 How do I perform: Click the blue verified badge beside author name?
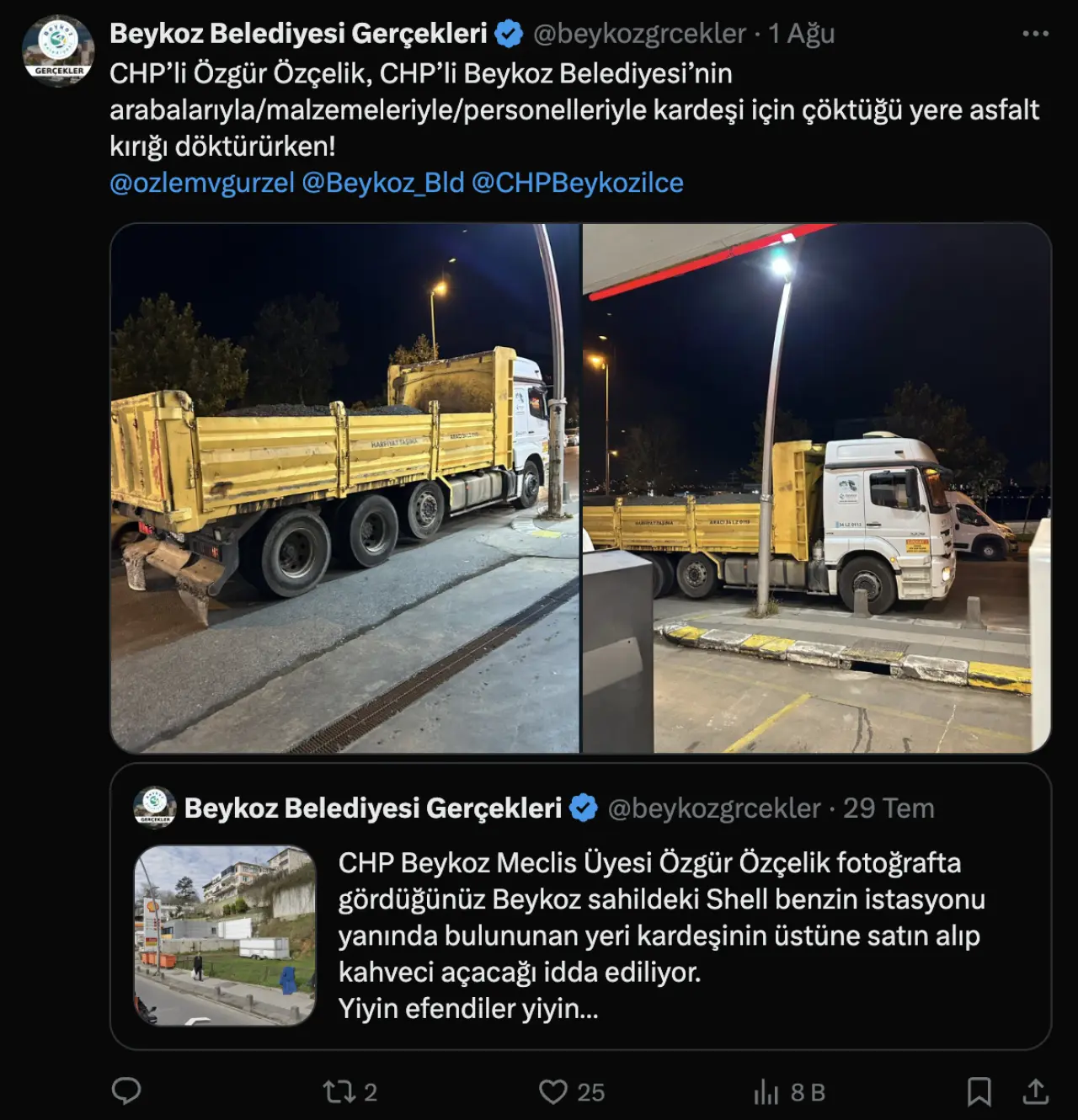508,34
